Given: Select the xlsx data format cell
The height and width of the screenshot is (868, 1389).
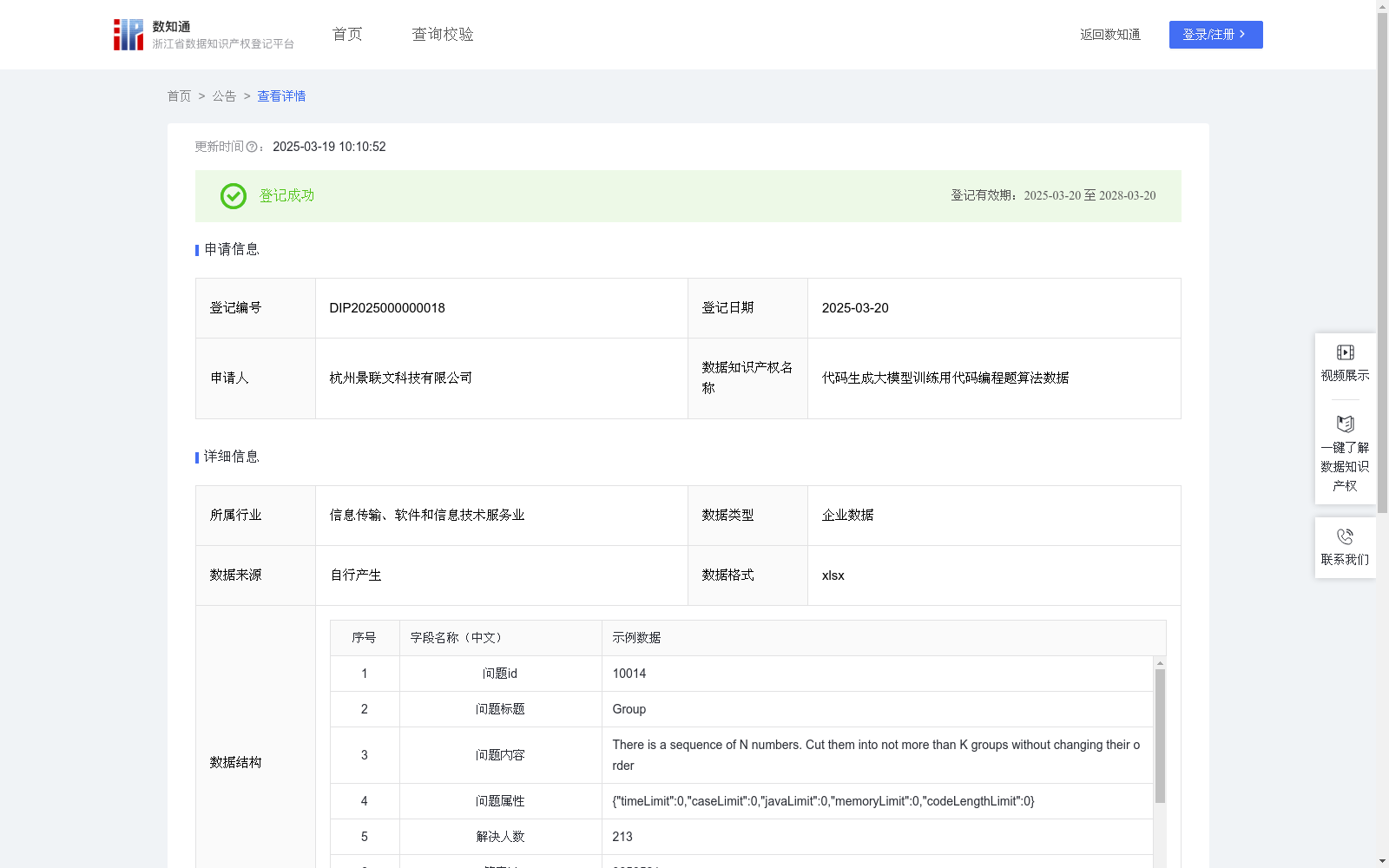Looking at the screenshot, I should [x=994, y=575].
